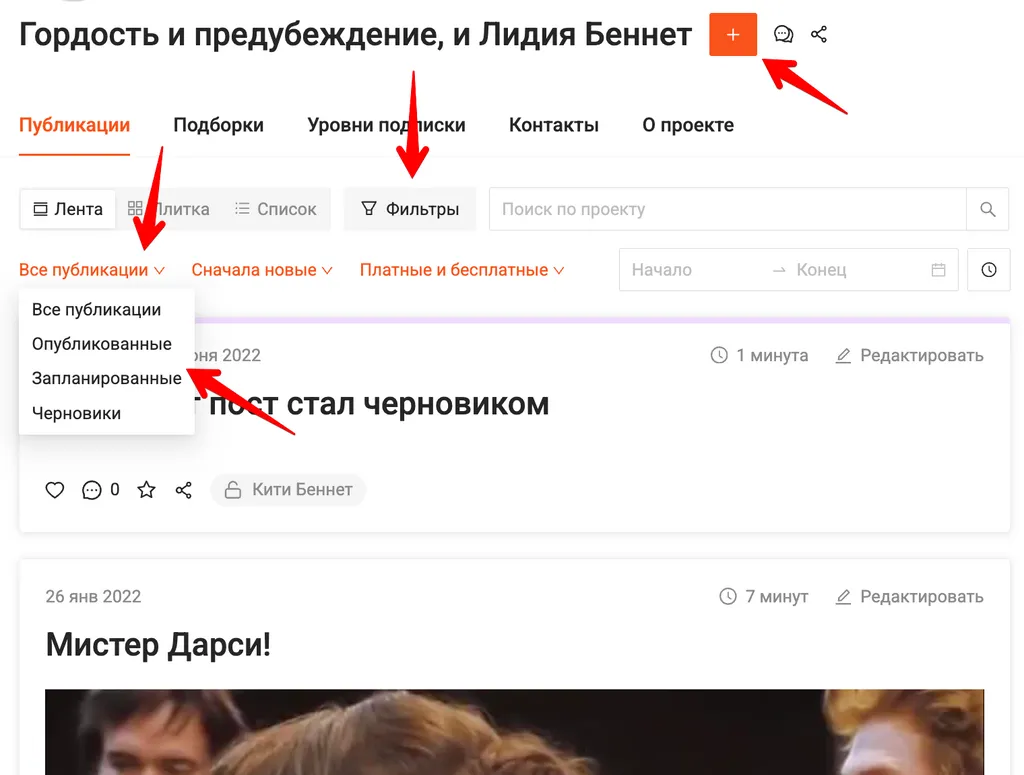The width and height of the screenshot is (1024, 775).
Task: Switch to Список view mode
Action: 275,209
